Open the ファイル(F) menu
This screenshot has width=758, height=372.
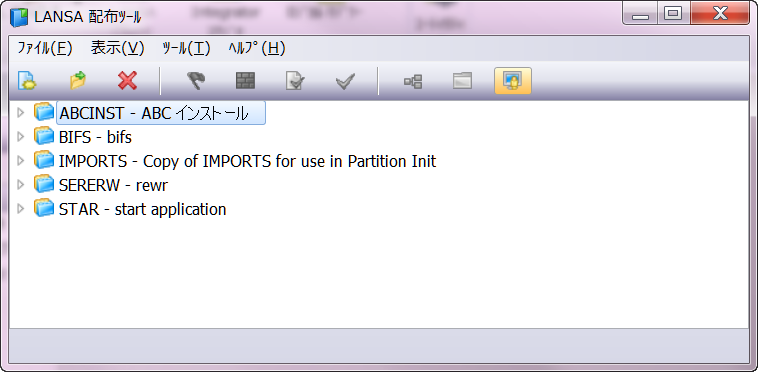coord(44,48)
